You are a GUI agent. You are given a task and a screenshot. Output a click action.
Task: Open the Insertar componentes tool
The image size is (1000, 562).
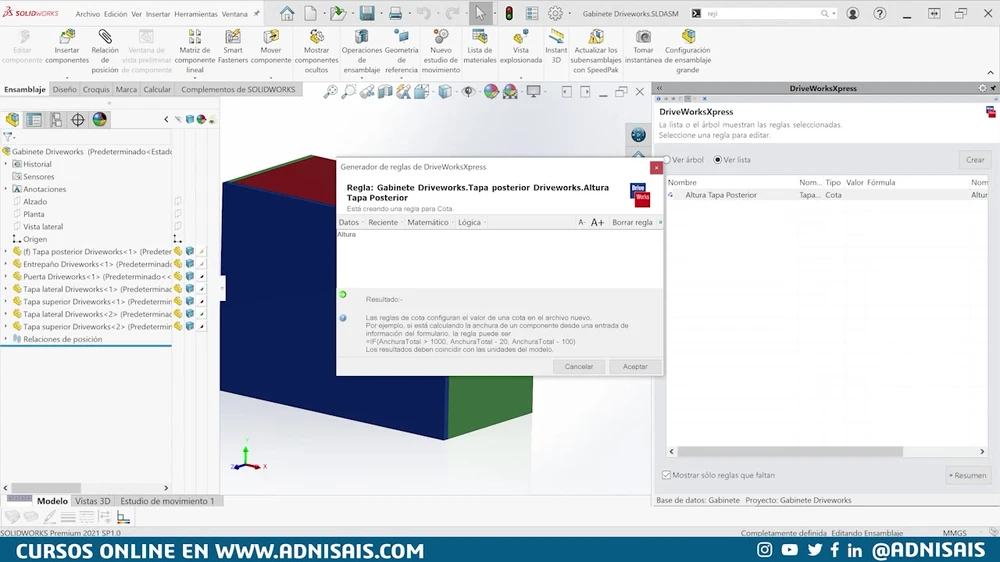tap(67, 47)
